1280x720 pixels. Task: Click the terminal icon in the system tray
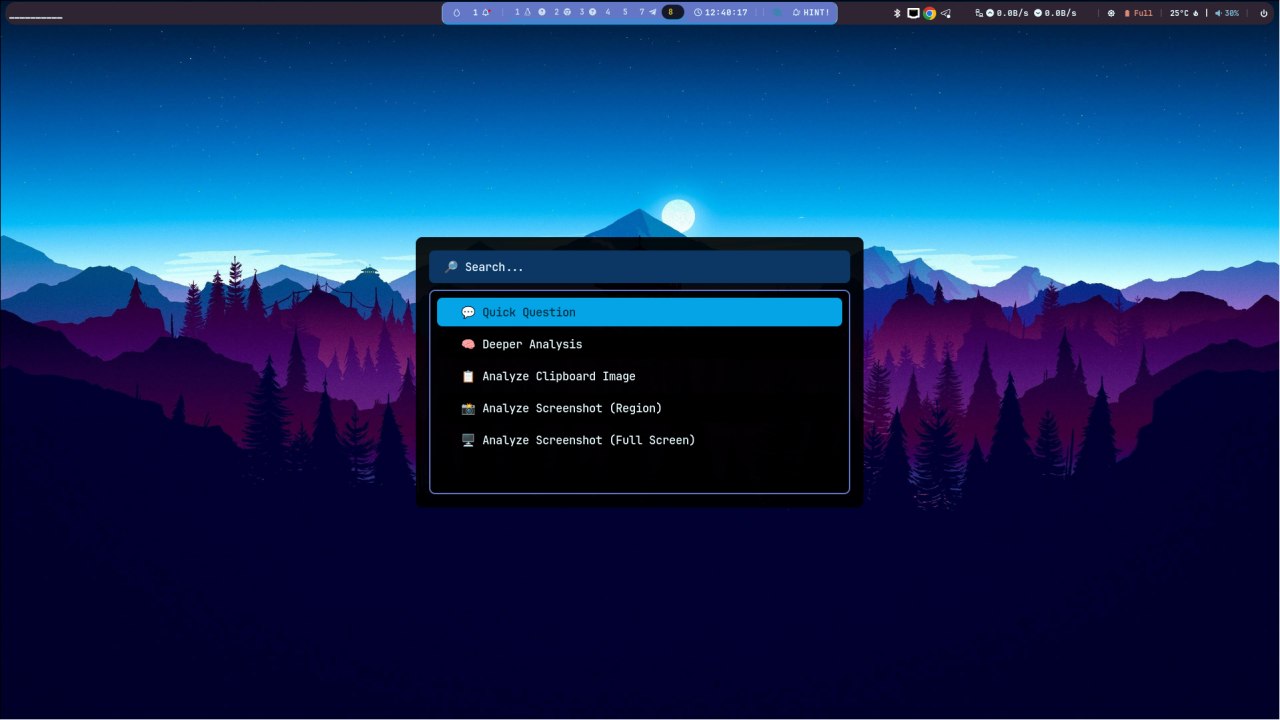point(913,13)
